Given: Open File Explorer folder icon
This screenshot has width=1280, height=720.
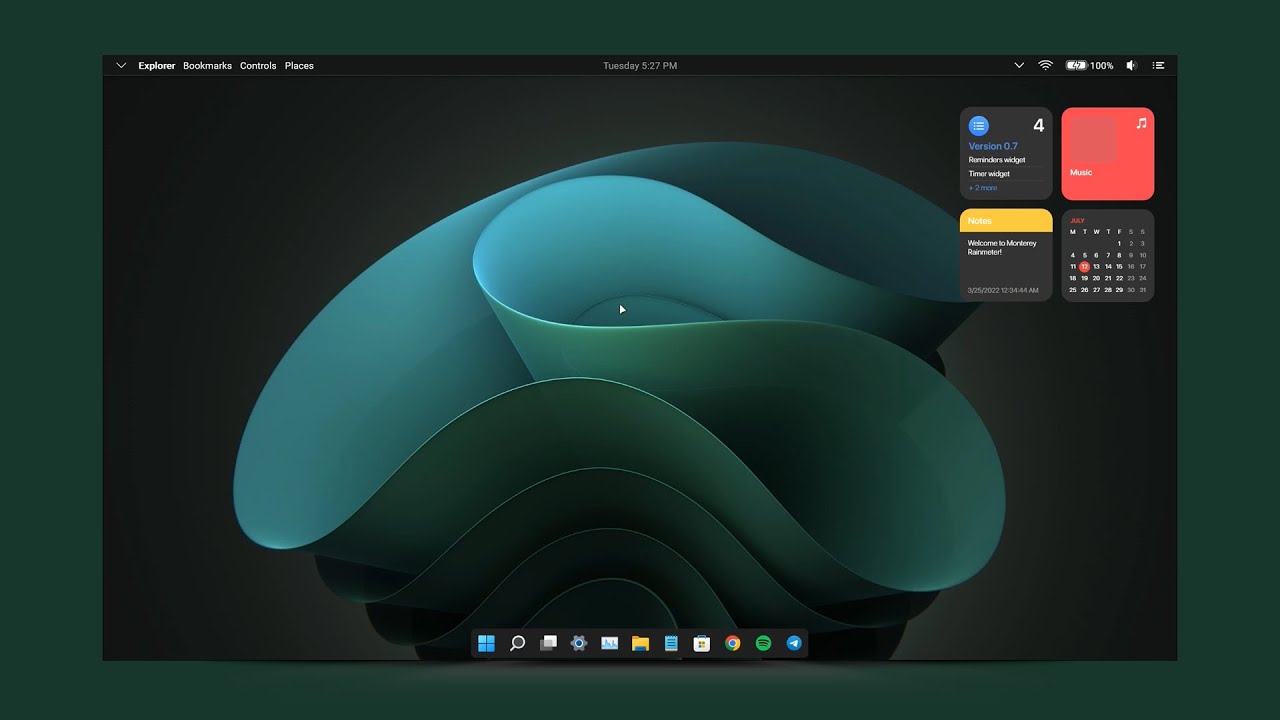Looking at the screenshot, I should (x=640, y=644).
